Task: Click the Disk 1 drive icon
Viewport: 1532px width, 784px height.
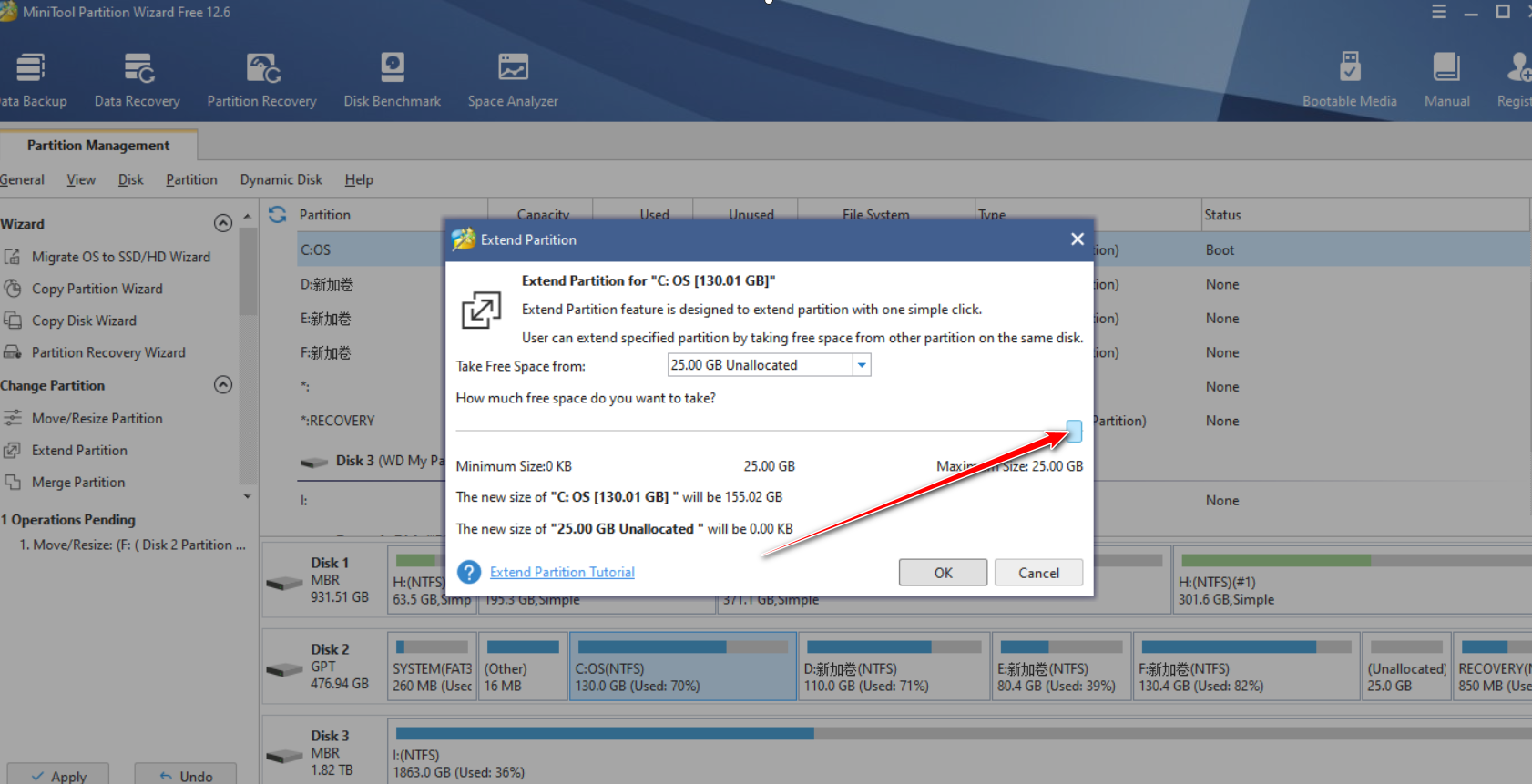Action: pyautogui.click(x=284, y=582)
